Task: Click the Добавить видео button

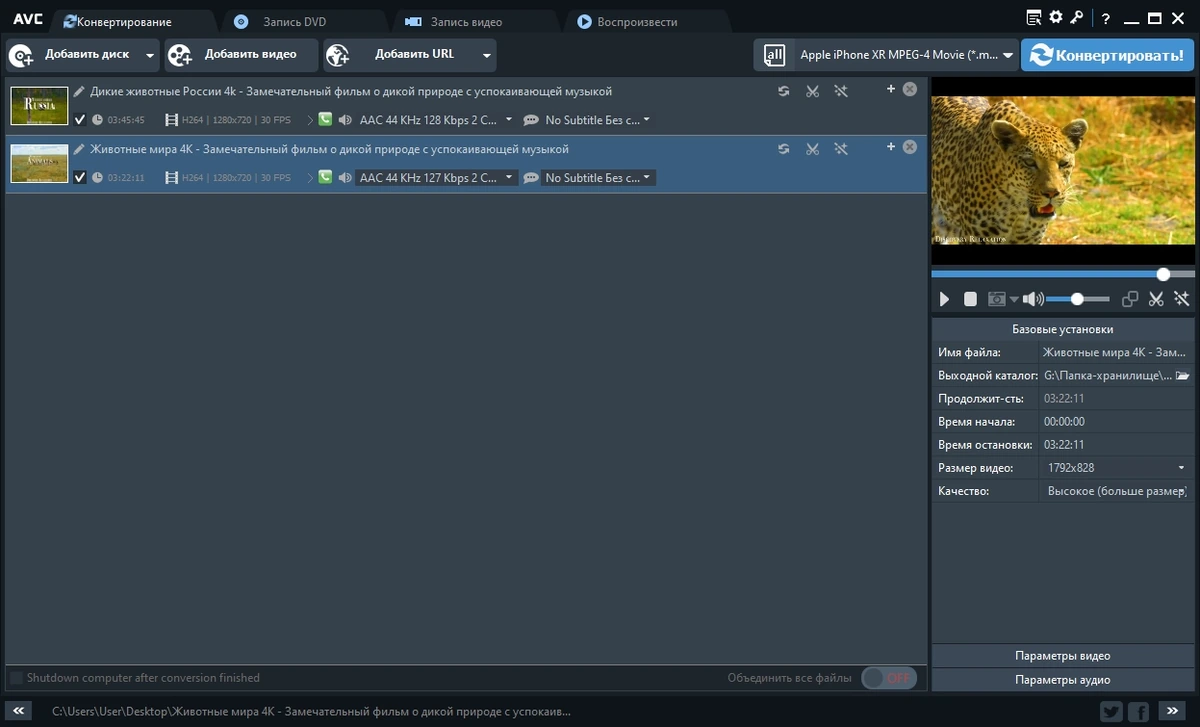Action: 241,55
